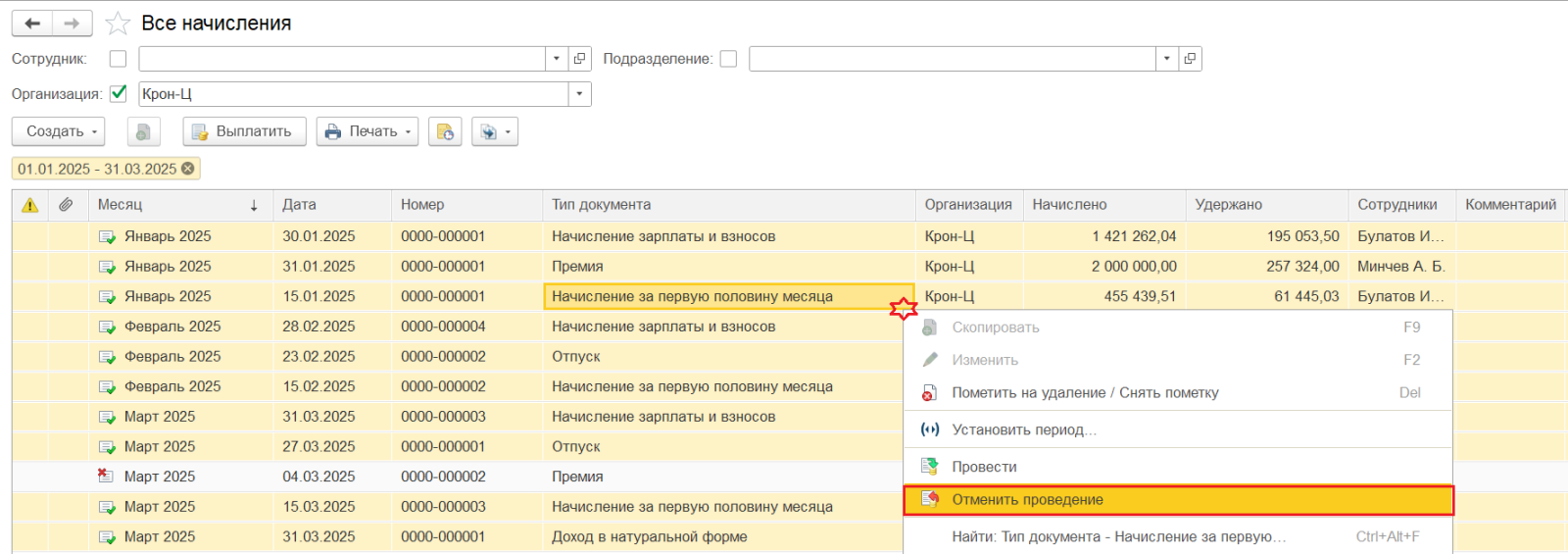This screenshot has height=554, width=1568.
Task: Open the Создать button menu
Action: 63,131
